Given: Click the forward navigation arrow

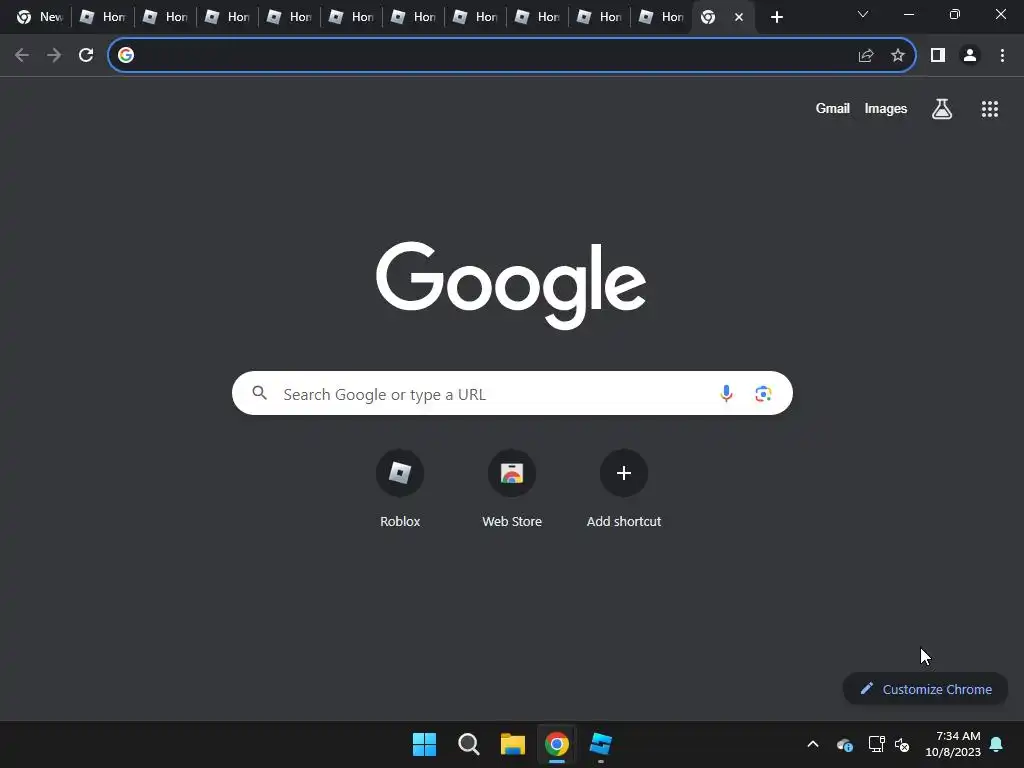Looking at the screenshot, I should click(54, 56).
